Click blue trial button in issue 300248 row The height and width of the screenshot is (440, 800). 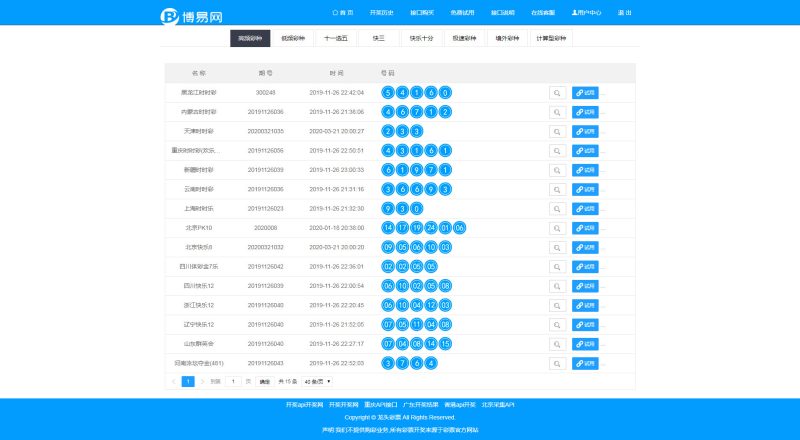point(585,93)
